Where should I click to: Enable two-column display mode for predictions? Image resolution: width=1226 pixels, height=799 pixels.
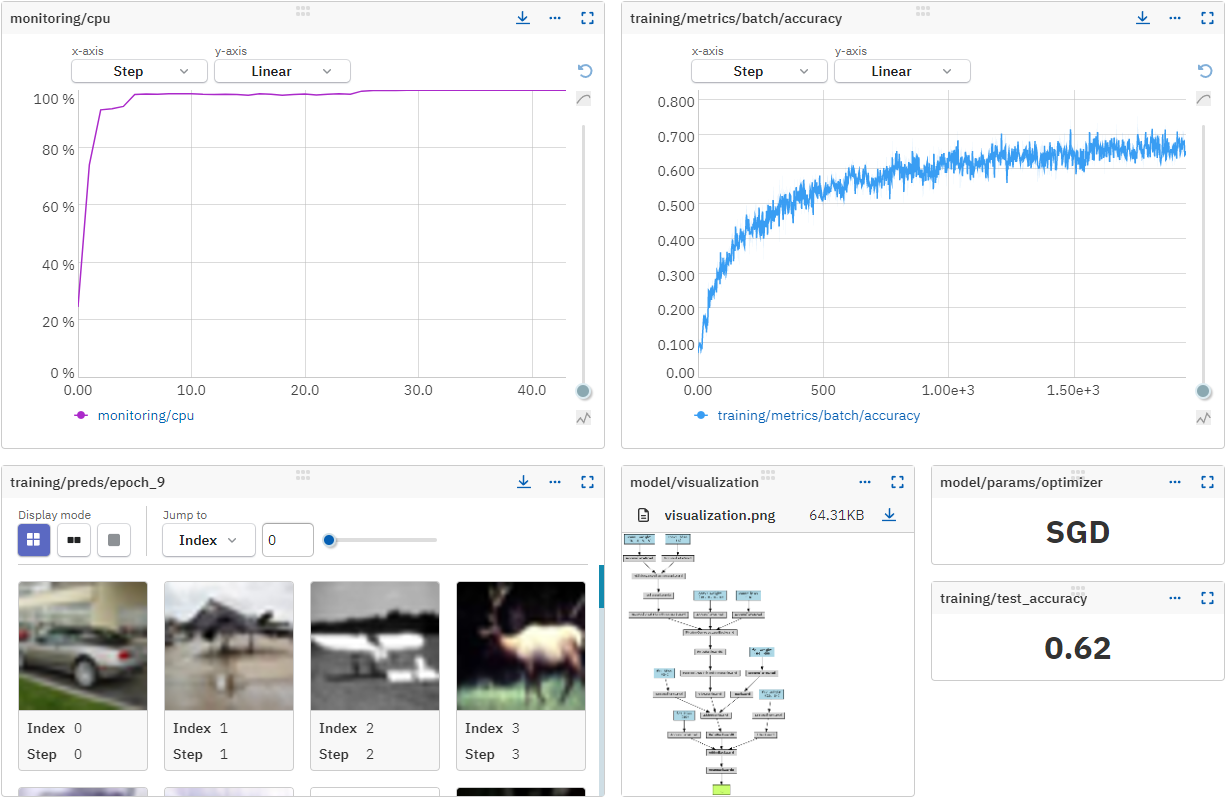pyautogui.click(x=73, y=540)
